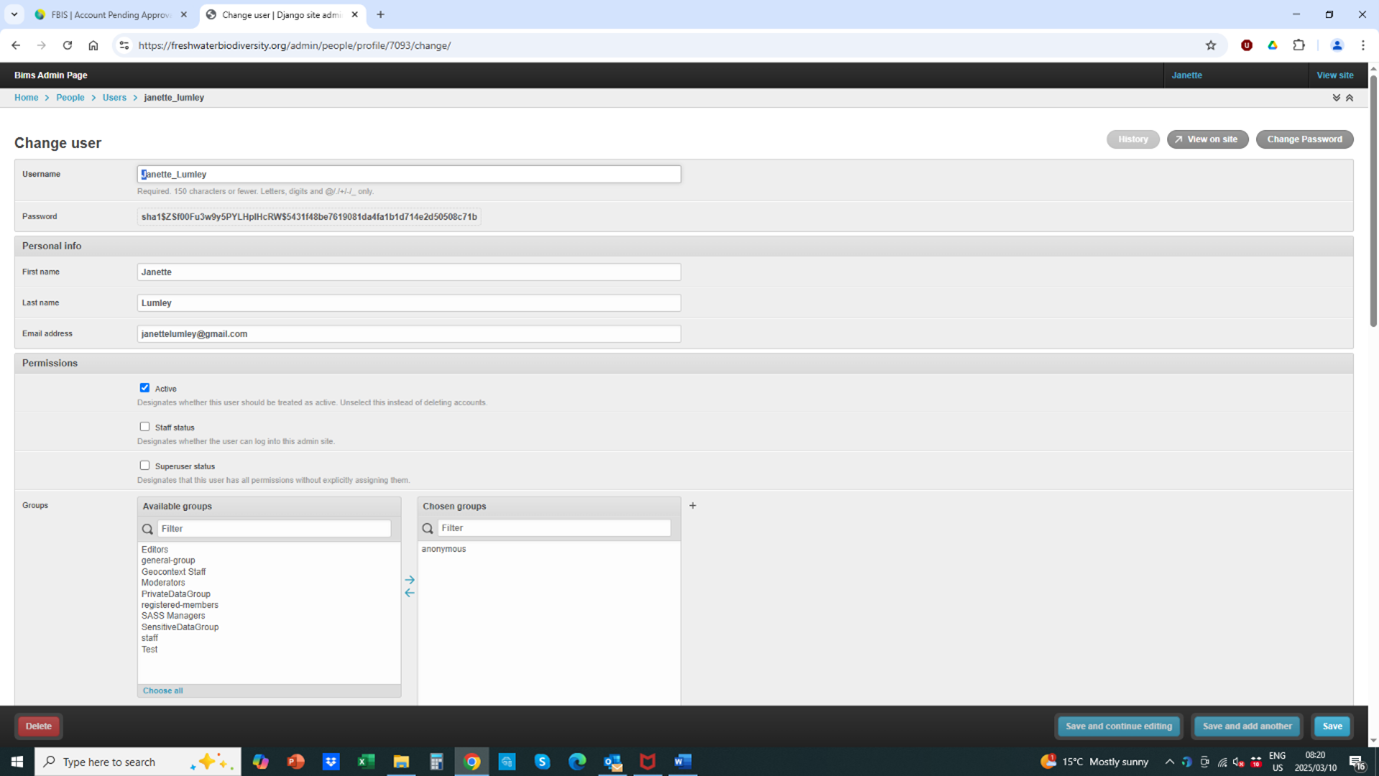Edit the Last name field
This screenshot has width=1379, height=776.
pos(409,303)
